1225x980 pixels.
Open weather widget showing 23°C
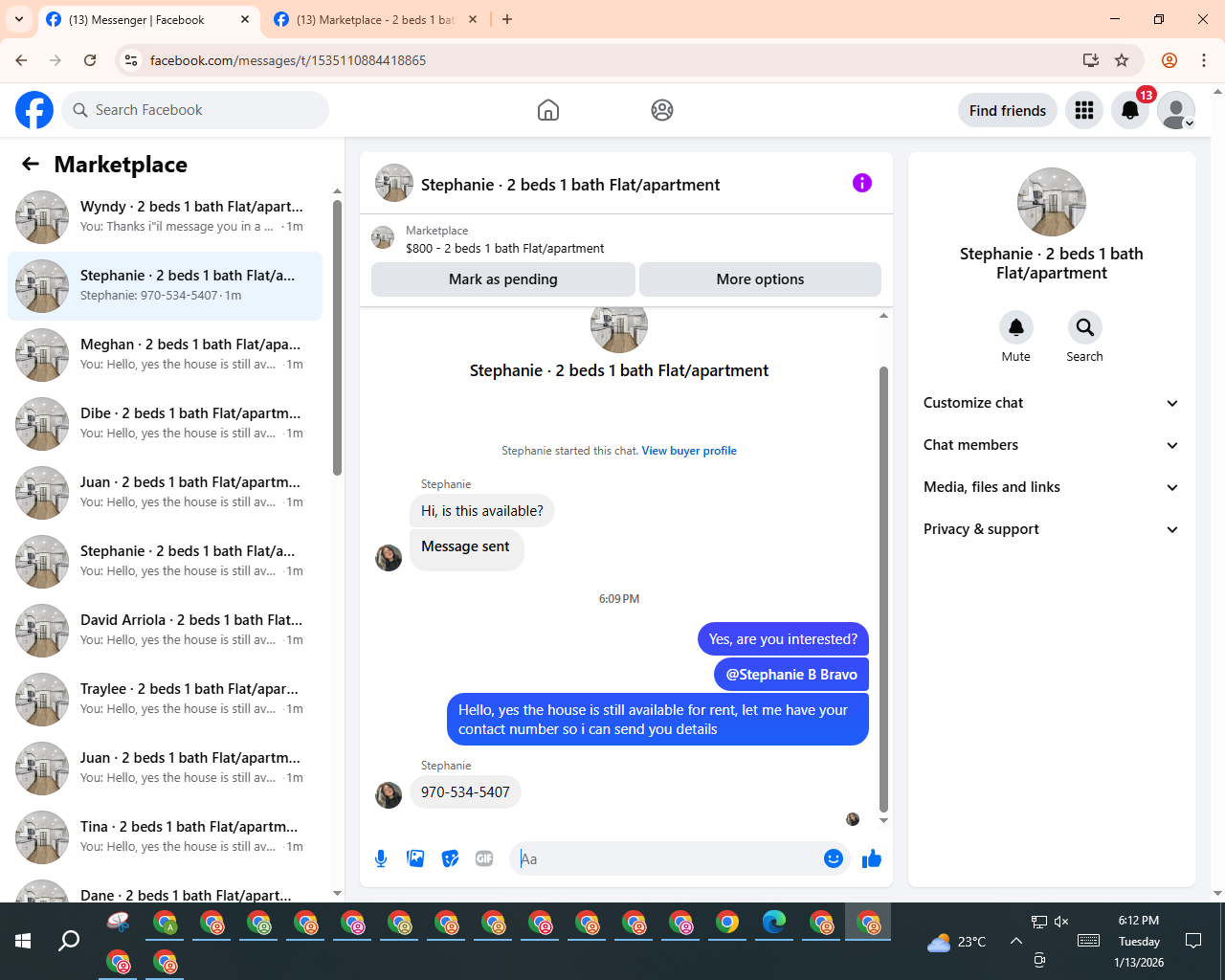956,942
